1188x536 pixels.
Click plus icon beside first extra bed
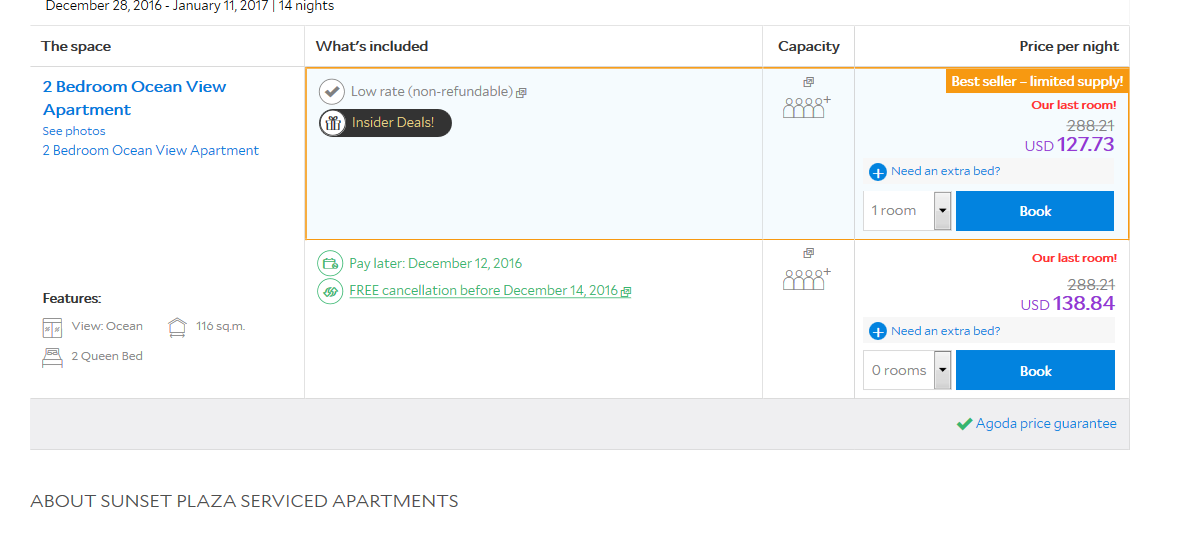[878, 172]
